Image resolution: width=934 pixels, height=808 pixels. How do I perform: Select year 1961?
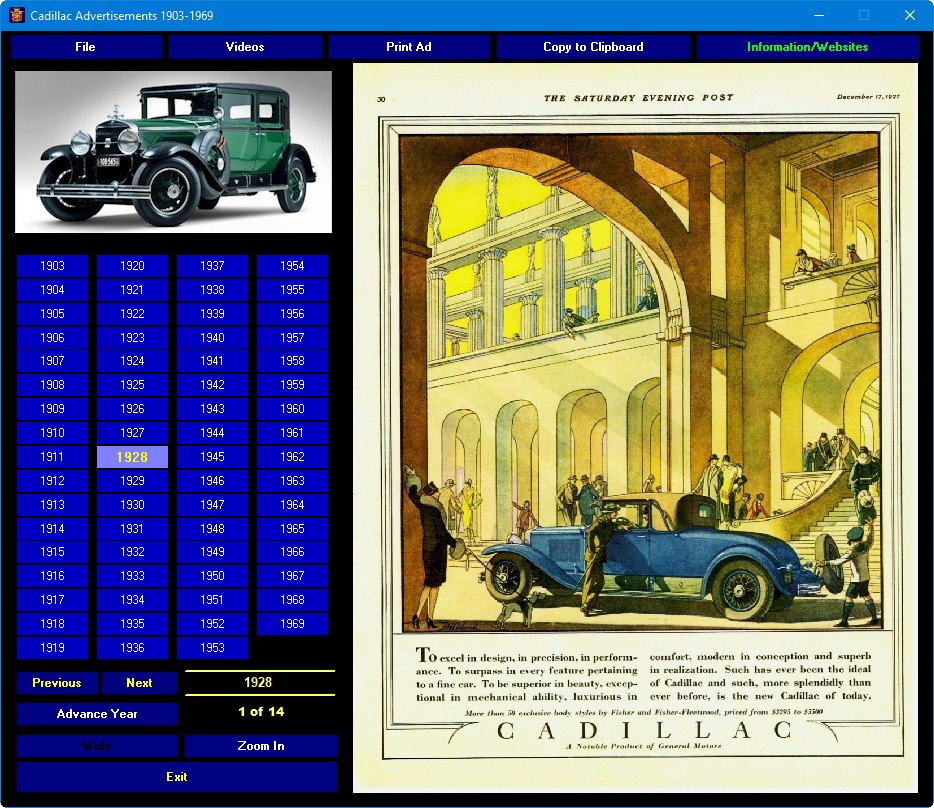coord(292,433)
